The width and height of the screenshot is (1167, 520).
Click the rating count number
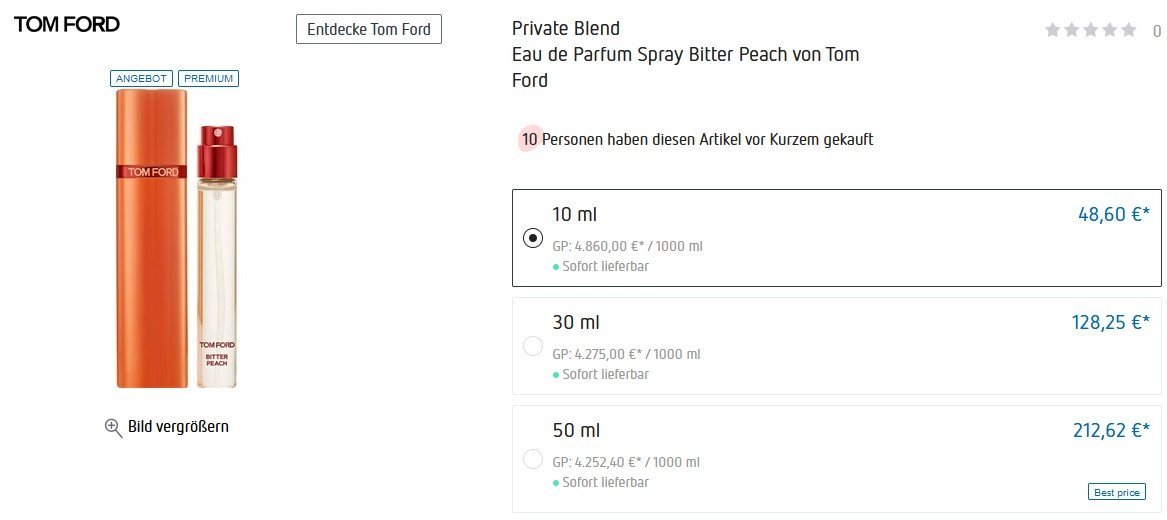(1157, 31)
